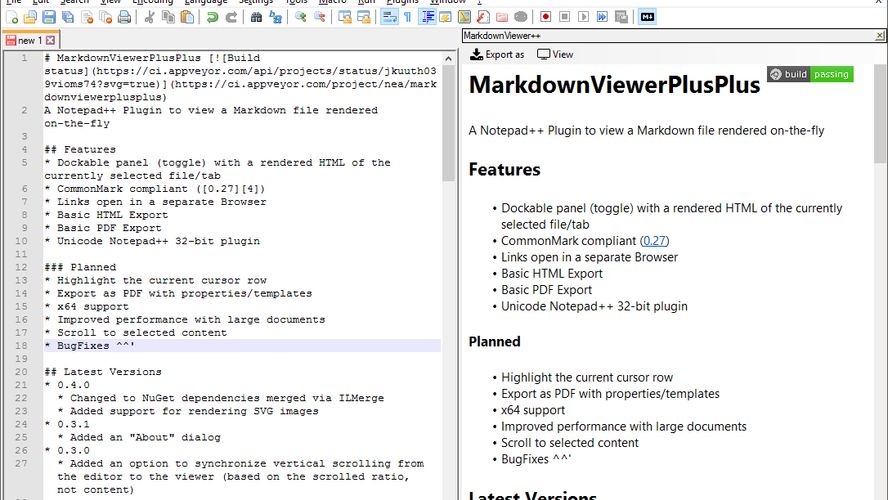This screenshot has width=888, height=500.
Task: Toggle Show All Characters pilcrow icon
Action: tap(408, 17)
